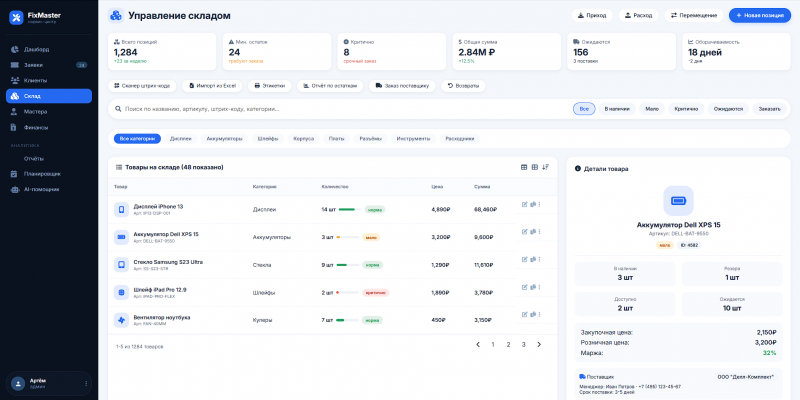Open the Склад sidebar item

pos(49,96)
